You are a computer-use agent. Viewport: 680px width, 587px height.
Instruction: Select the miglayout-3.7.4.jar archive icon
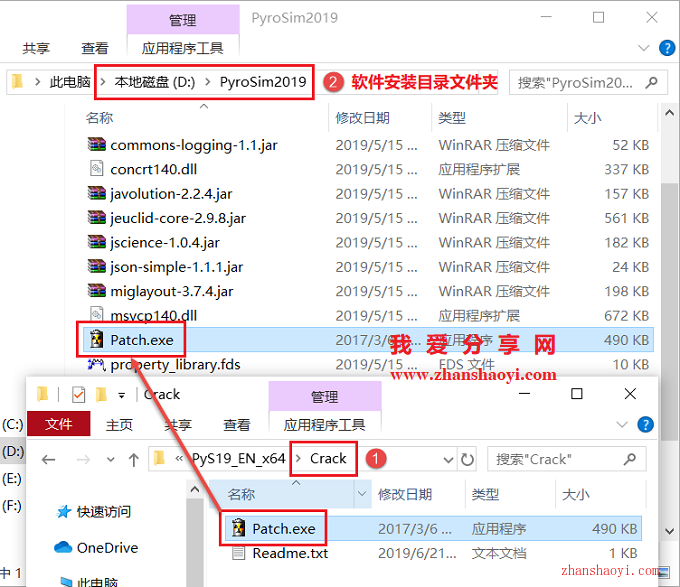[96, 290]
